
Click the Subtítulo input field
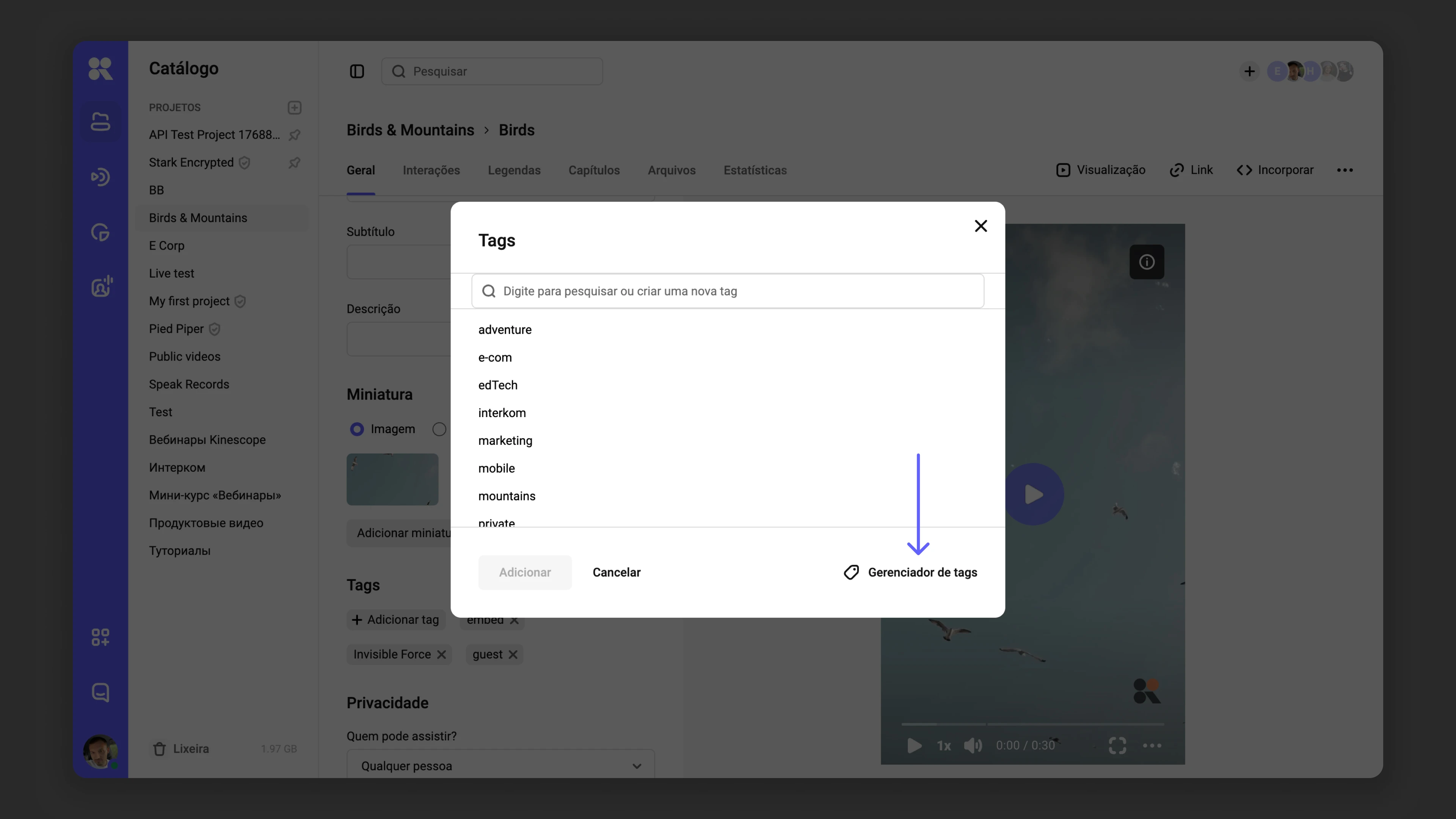click(x=399, y=262)
